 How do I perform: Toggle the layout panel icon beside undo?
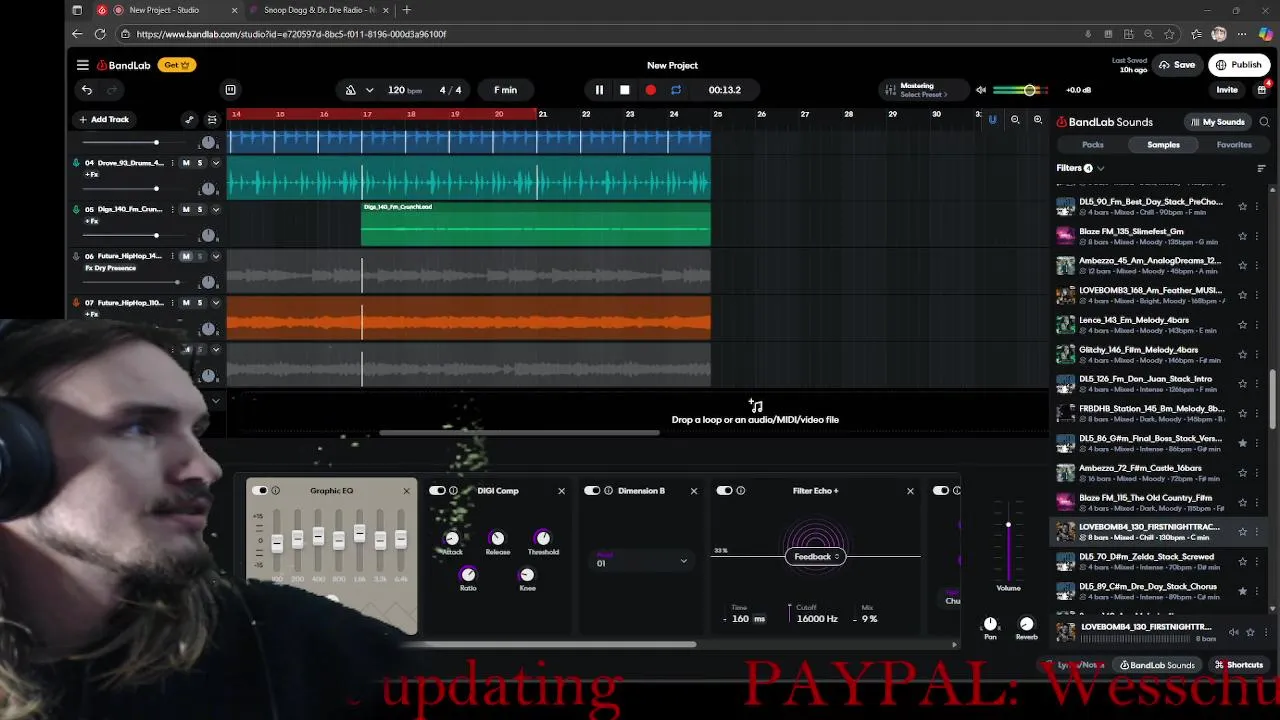(230, 90)
